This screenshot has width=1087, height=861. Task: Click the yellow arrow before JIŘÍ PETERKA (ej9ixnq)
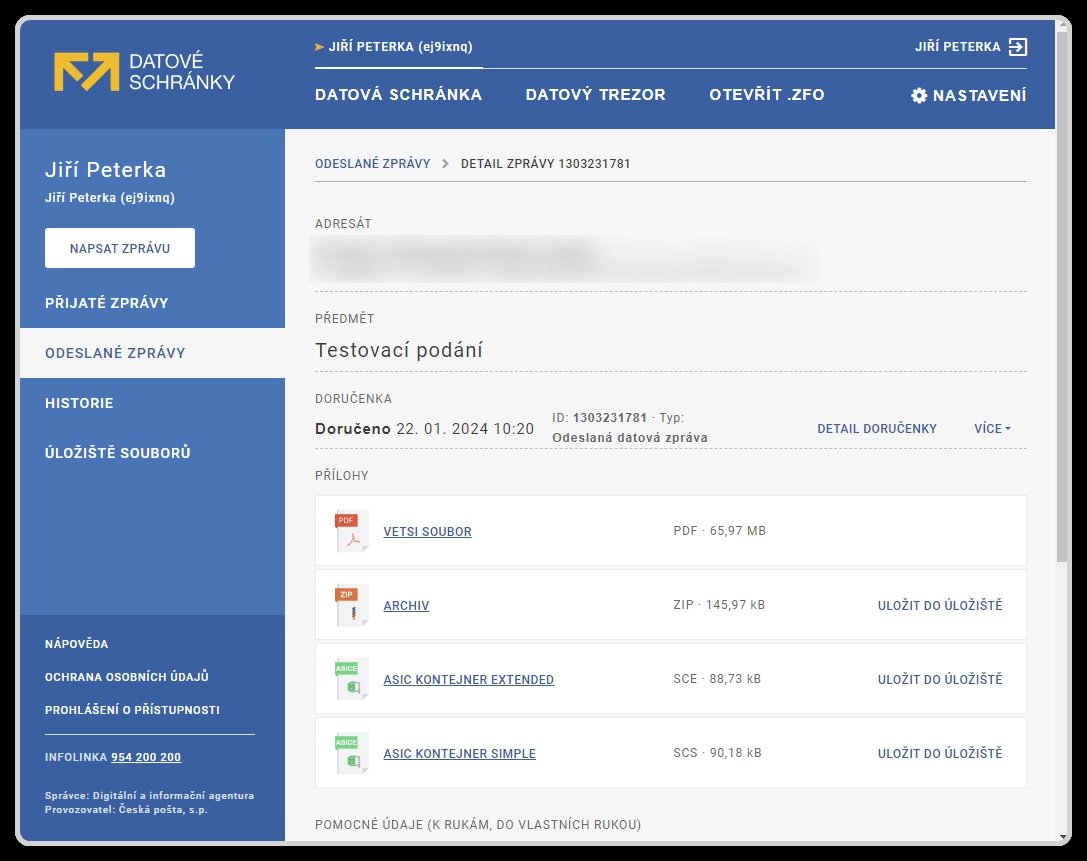[x=320, y=46]
